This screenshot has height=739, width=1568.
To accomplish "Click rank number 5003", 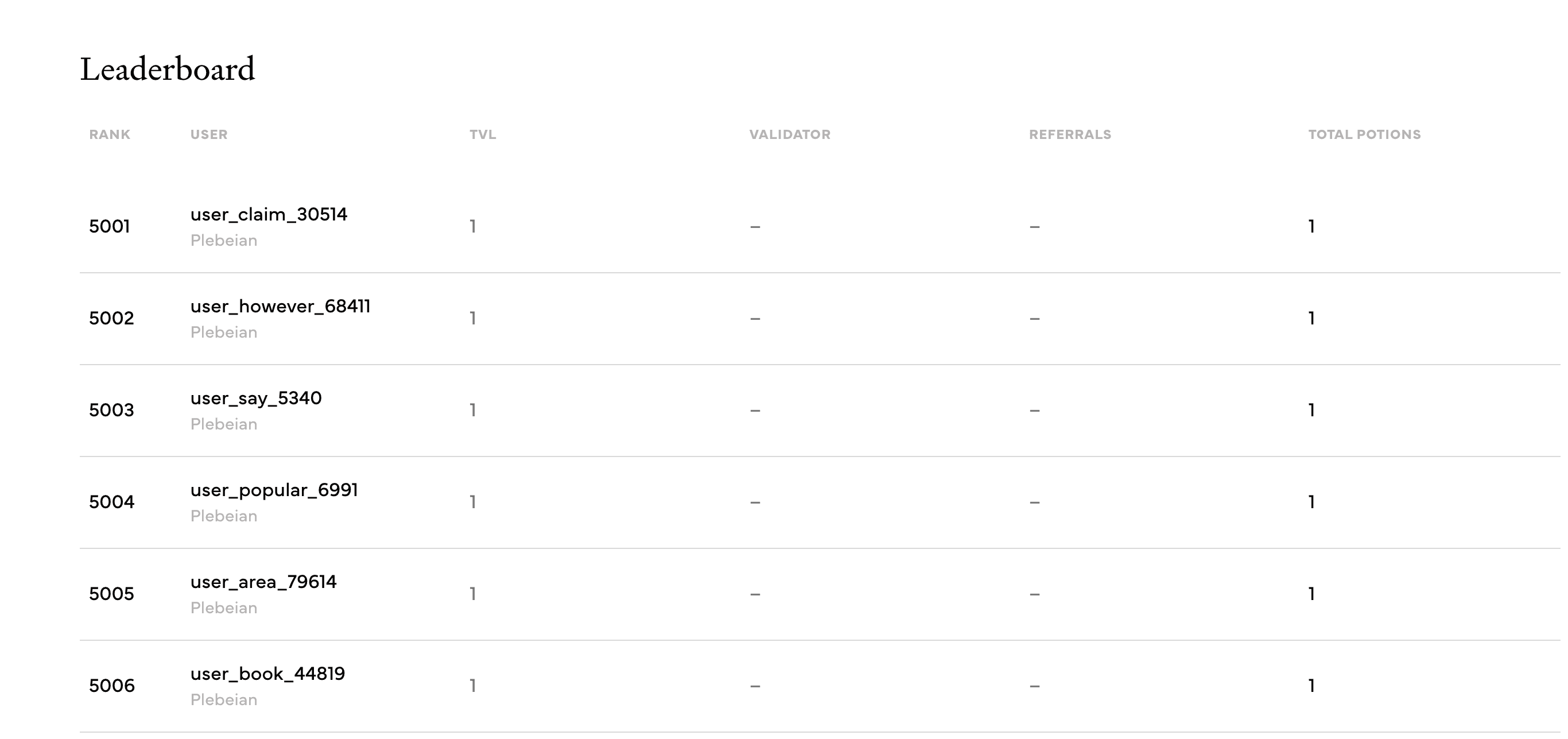I will point(111,411).
